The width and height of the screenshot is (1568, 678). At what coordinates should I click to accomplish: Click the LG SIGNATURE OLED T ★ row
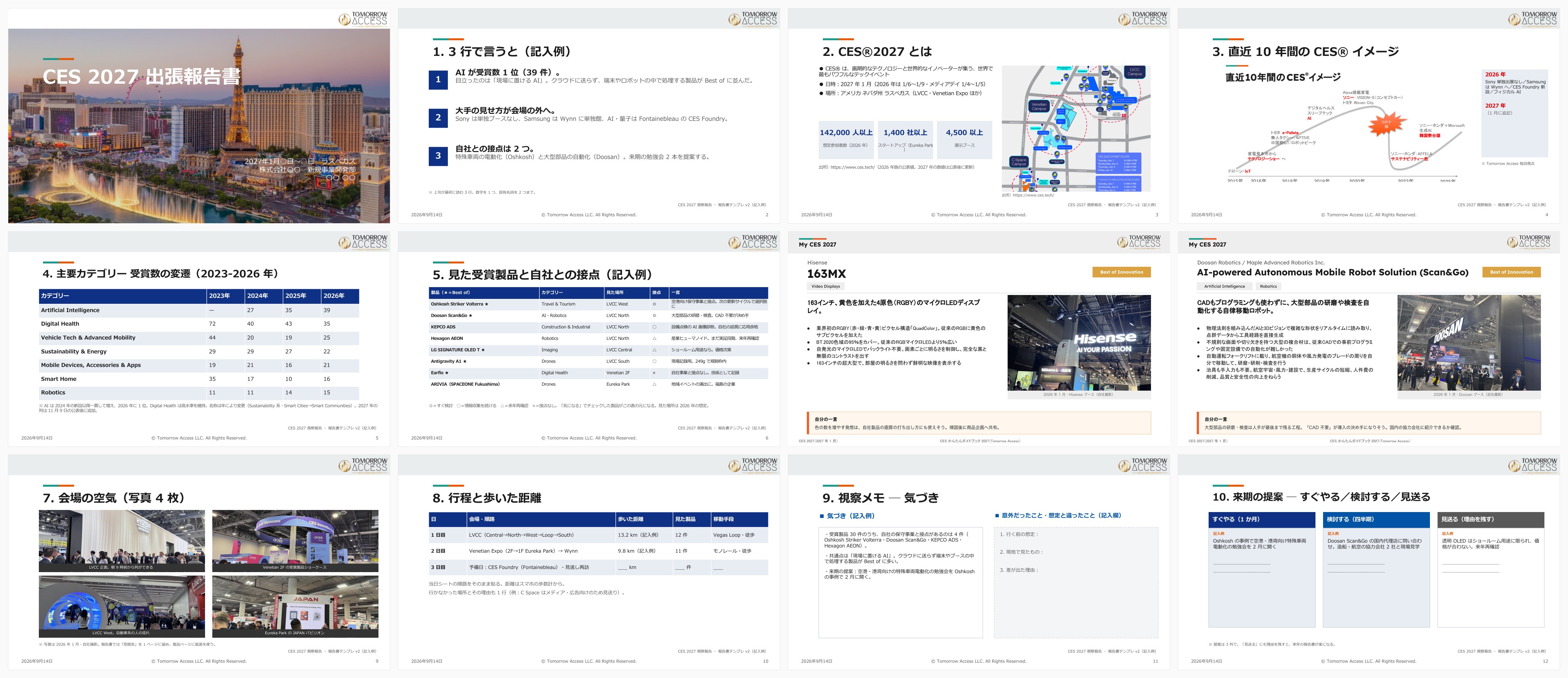pyautogui.click(x=598, y=350)
